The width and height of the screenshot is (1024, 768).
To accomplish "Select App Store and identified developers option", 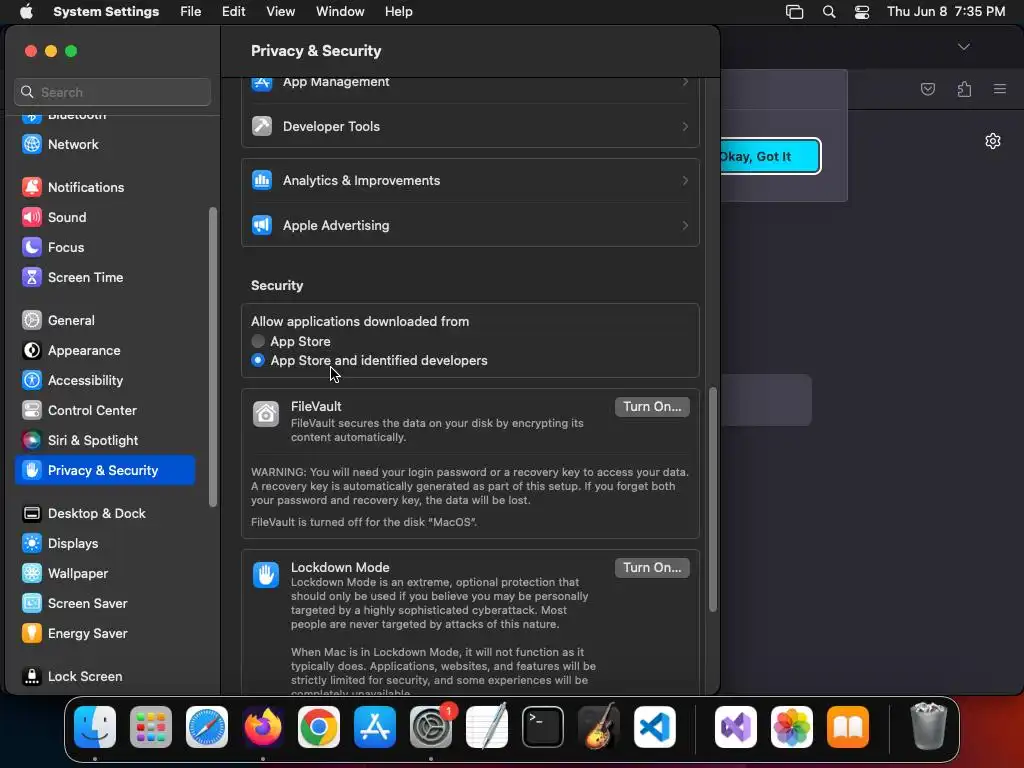I will (x=258, y=360).
